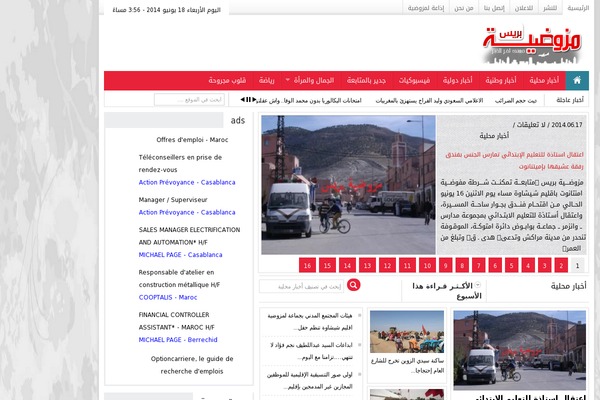Open ticker headline الاعلامي السعودي وليد الفراج
This screenshot has height=400, width=600.
pos(429,101)
